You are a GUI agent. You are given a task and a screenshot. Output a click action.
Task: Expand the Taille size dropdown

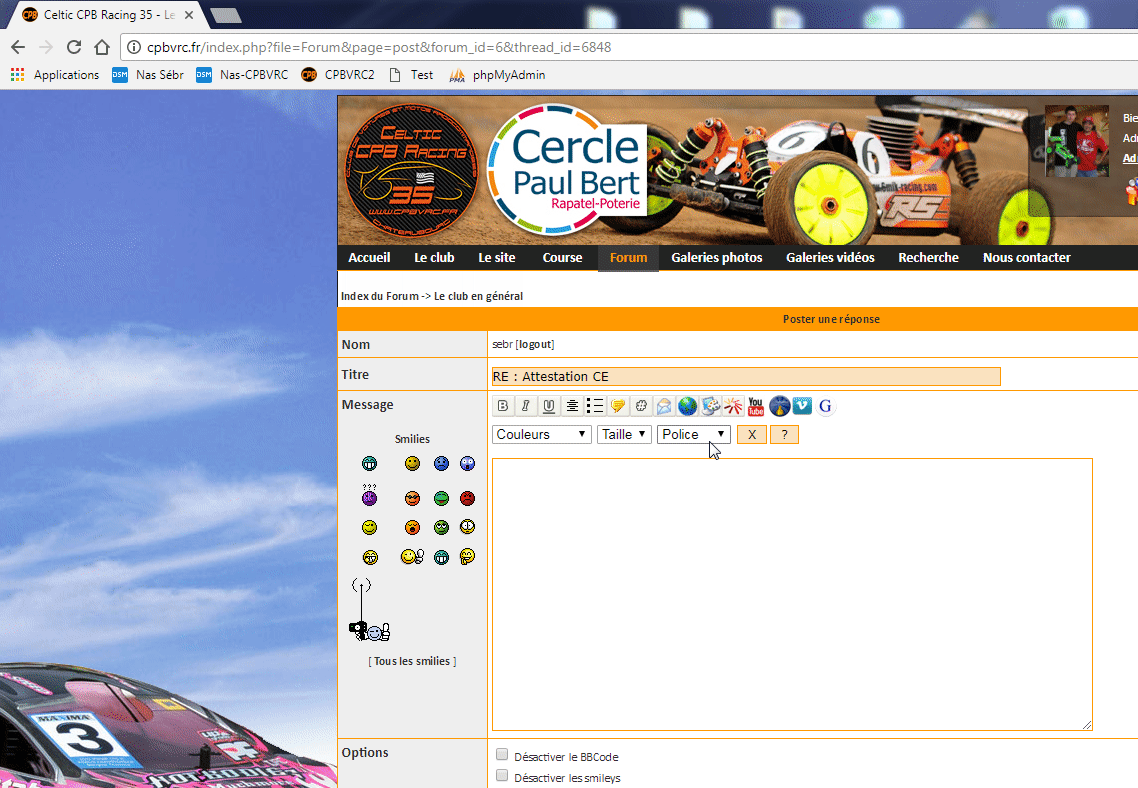click(624, 434)
